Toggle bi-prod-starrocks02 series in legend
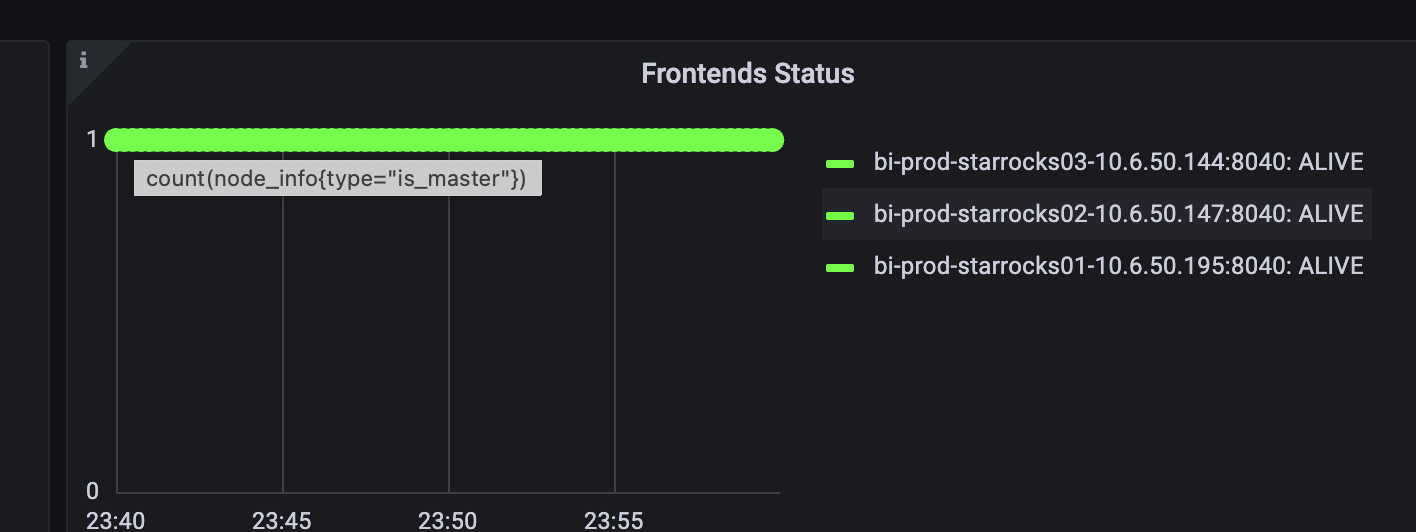This screenshot has width=1416, height=532. point(1118,214)
